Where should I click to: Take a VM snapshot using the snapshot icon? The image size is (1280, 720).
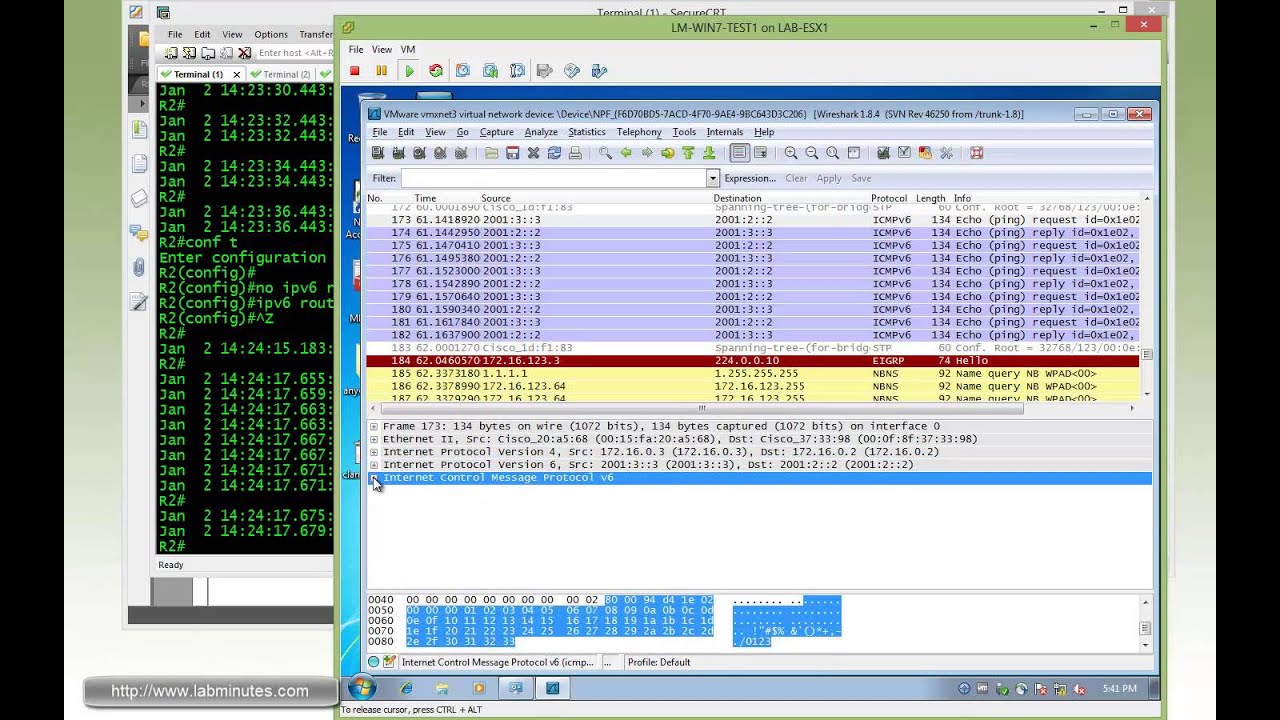tap(463, 71)
